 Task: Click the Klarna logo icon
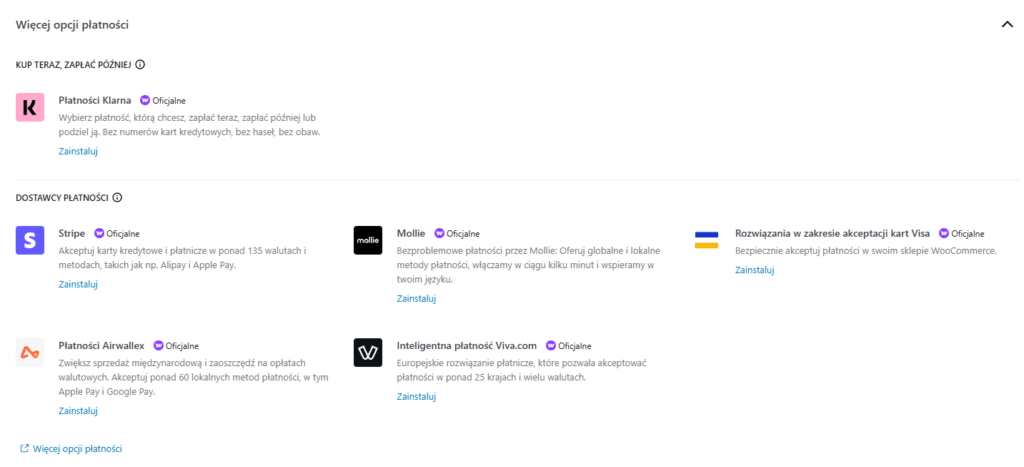click(x=30, y=107)
